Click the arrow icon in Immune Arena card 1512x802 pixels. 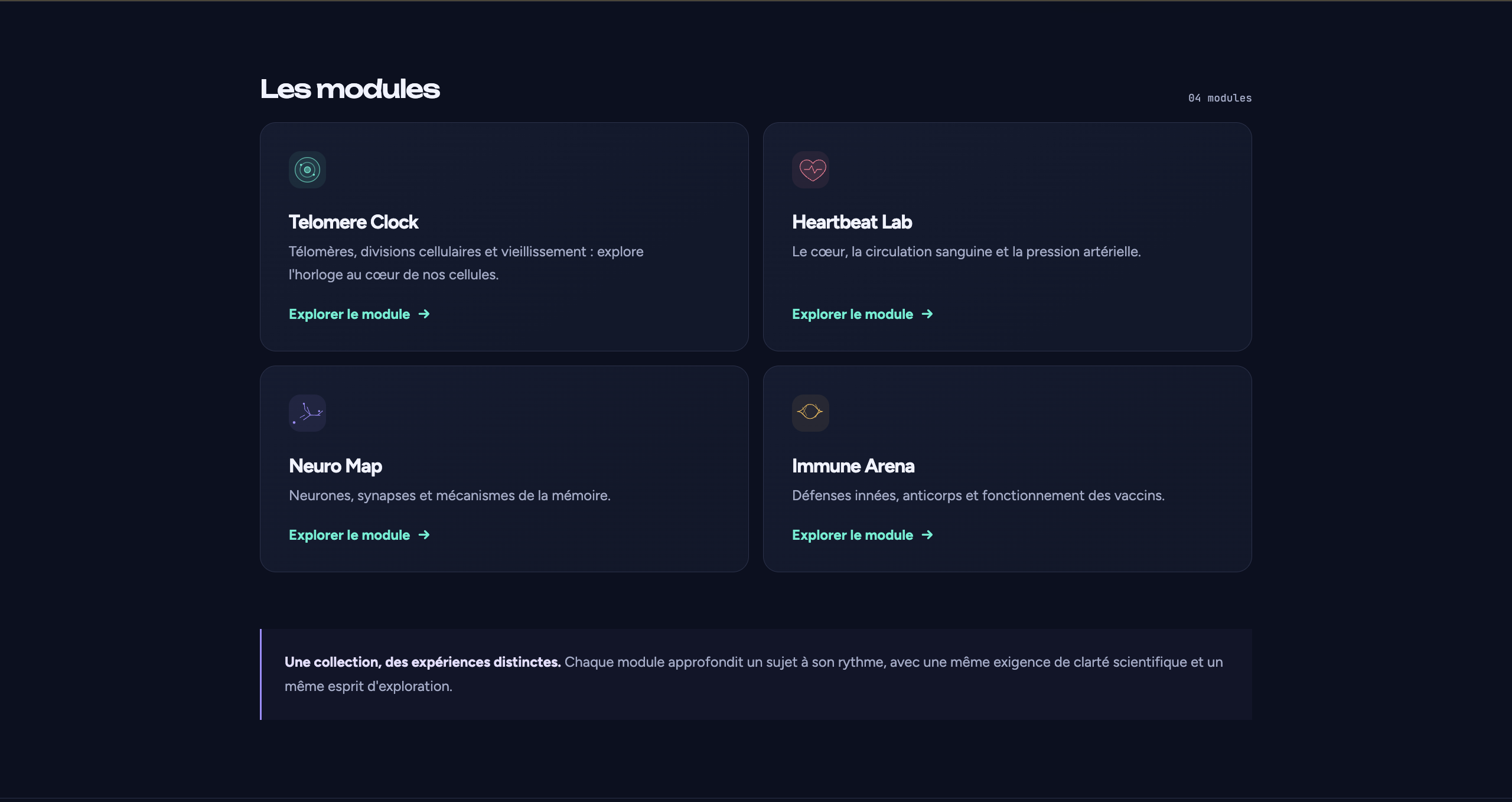(x=927, y=535)
